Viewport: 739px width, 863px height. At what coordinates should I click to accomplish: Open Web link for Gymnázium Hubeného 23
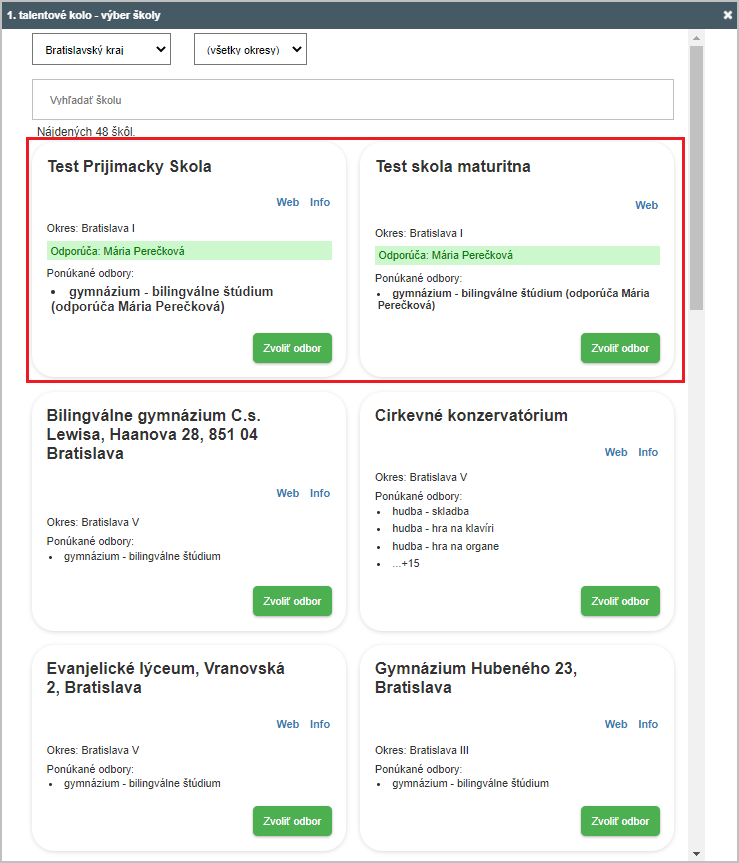pyautogui.click(x=616, y=724)
